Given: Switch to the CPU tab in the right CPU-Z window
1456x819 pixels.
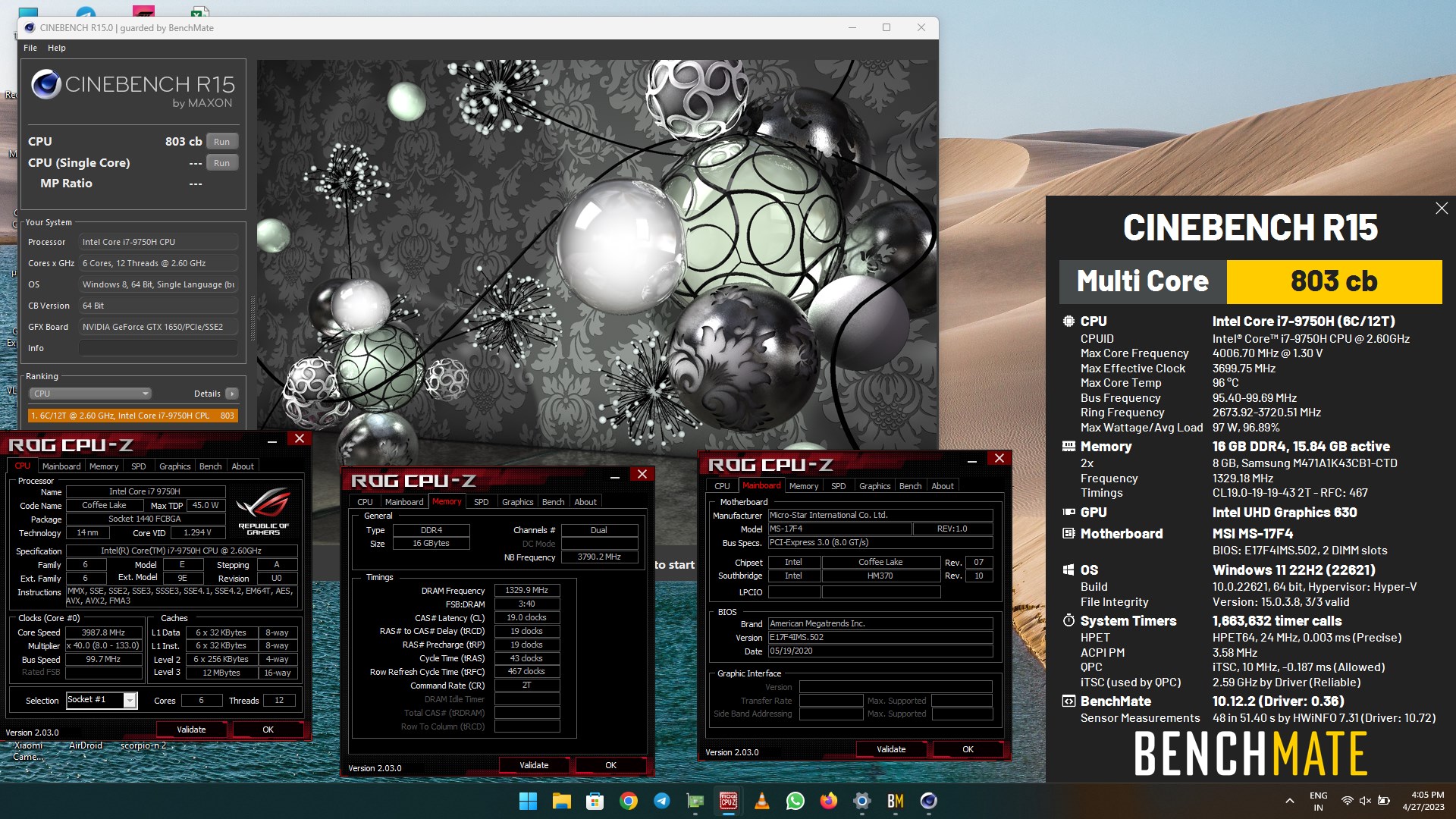Looking at the screenshot, I should coord(722,486).
